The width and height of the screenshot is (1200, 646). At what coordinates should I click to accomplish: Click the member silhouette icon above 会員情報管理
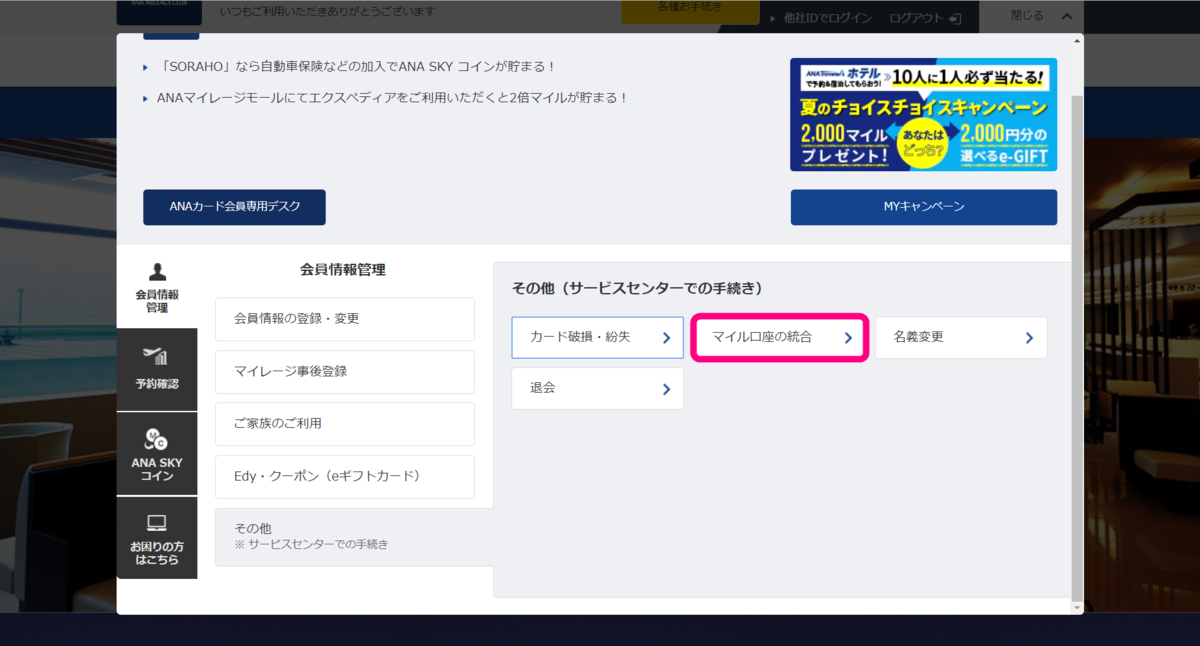(157, 272)
